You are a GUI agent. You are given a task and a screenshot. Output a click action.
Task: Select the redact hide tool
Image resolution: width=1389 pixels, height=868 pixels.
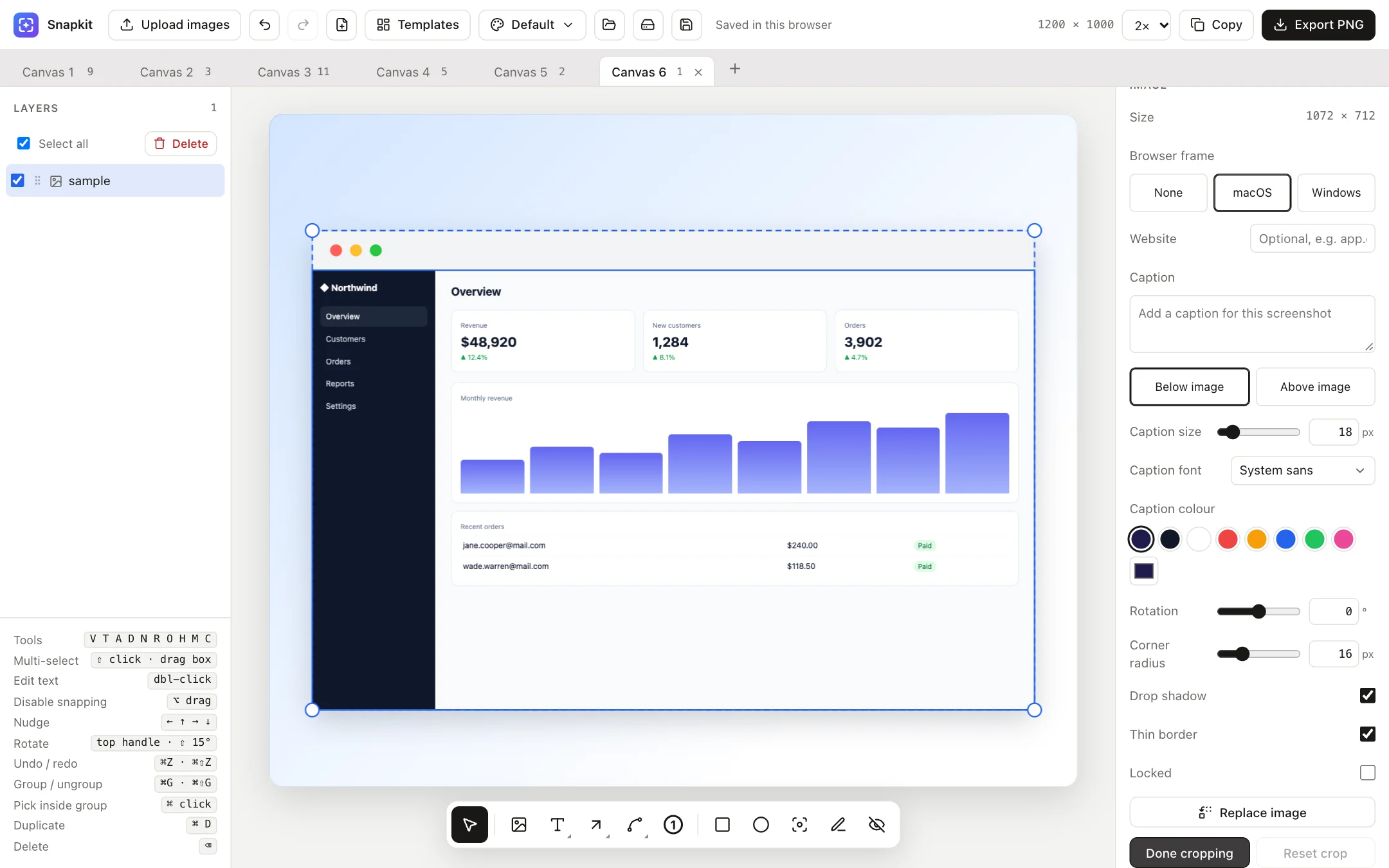(x=876, y=824)
